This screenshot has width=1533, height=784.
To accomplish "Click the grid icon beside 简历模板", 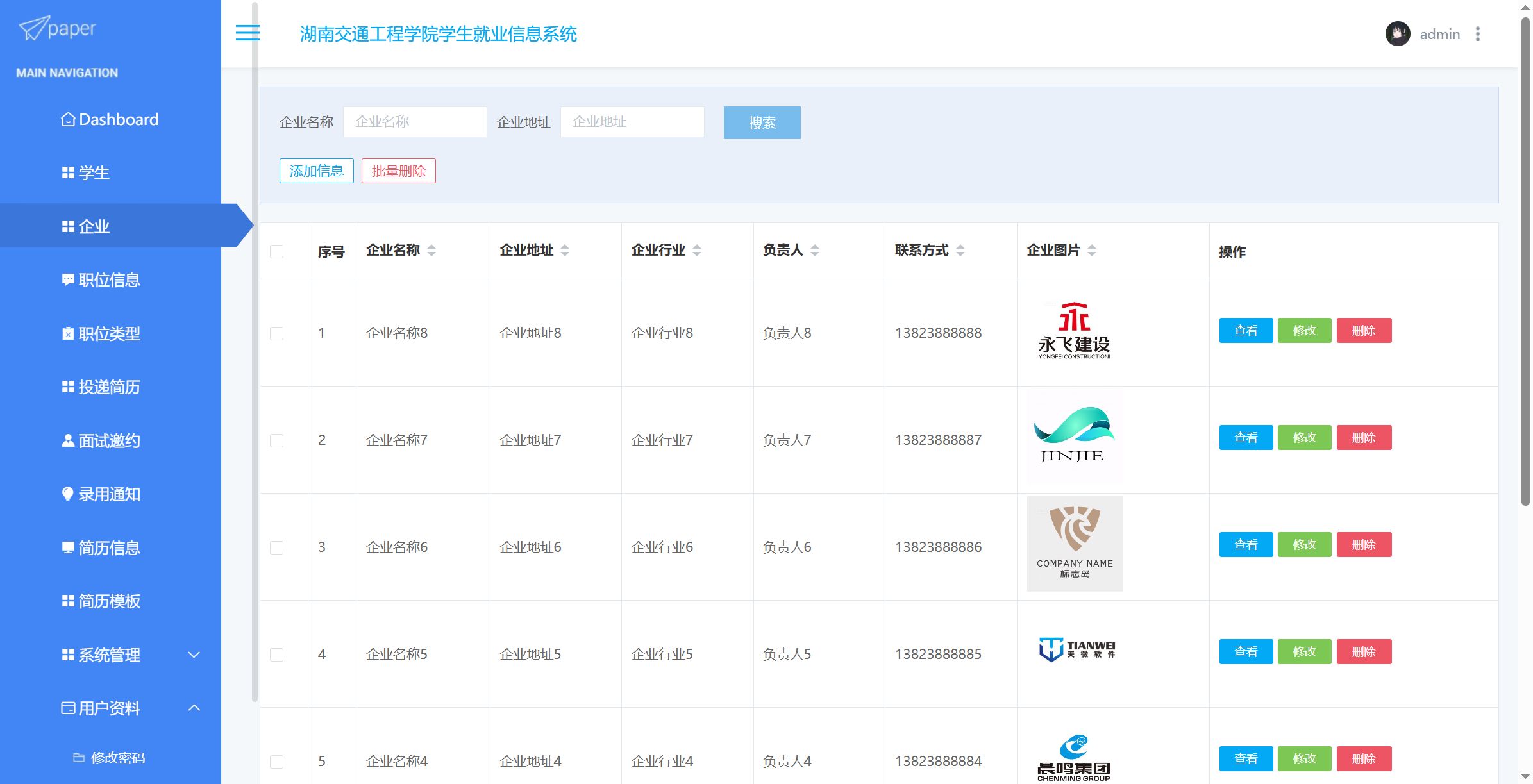I will (x=68, y=601).
